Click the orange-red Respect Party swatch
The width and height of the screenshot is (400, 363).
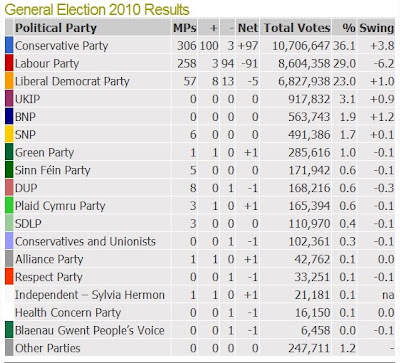tap(9, 277)
